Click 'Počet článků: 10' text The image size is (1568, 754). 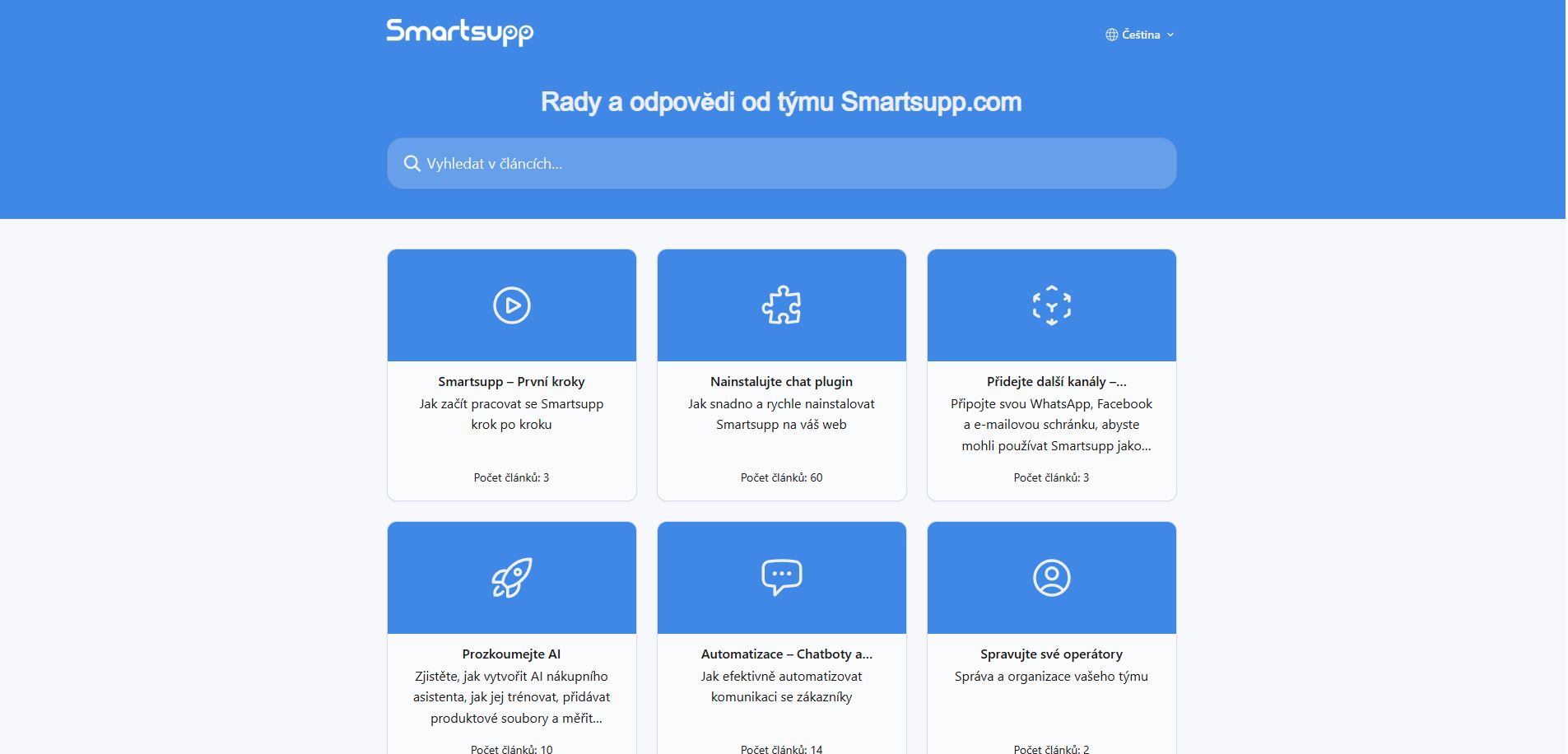click(511, 749)
